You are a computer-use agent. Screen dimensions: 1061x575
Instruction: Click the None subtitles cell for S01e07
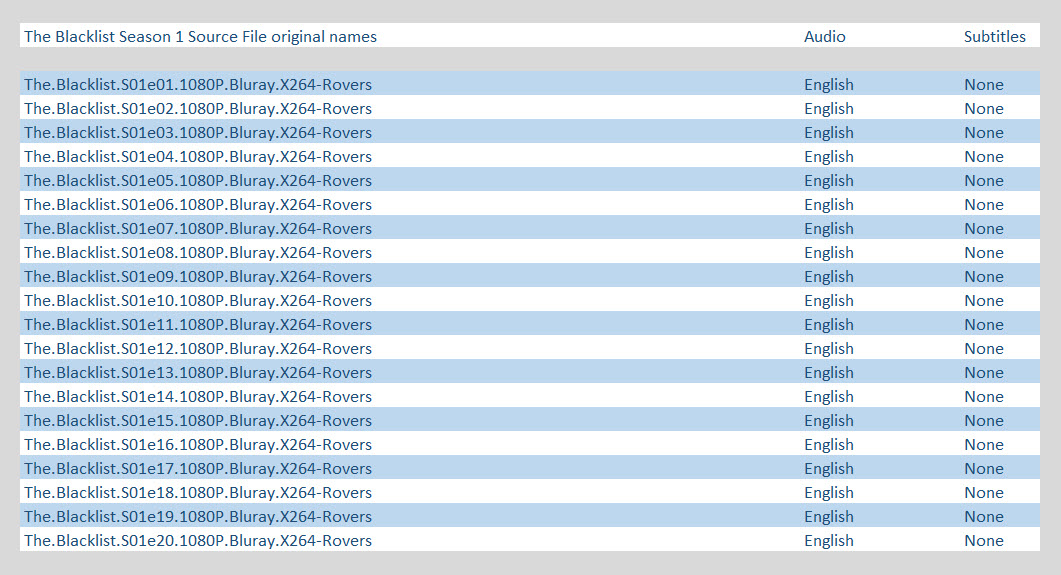click(x=984, y=229)
